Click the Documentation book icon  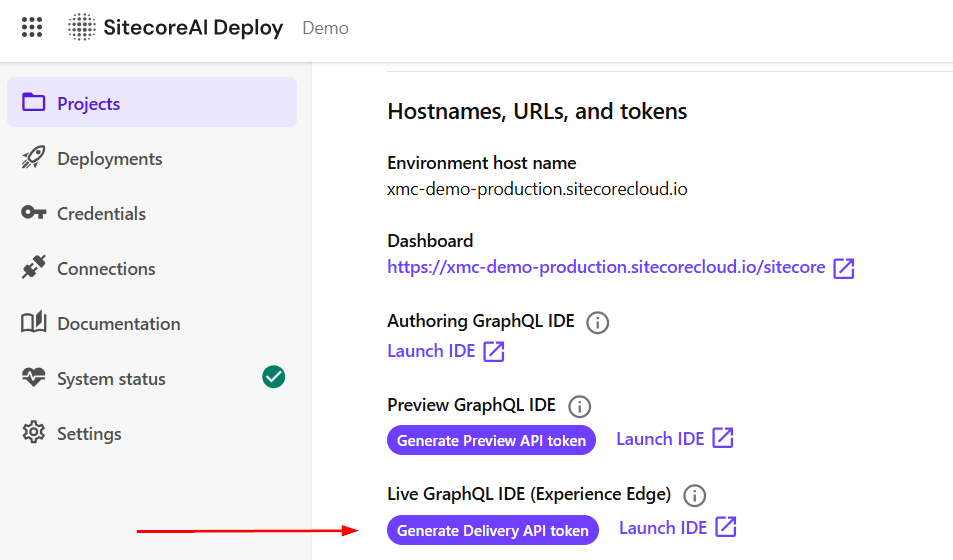coord(33,322)
